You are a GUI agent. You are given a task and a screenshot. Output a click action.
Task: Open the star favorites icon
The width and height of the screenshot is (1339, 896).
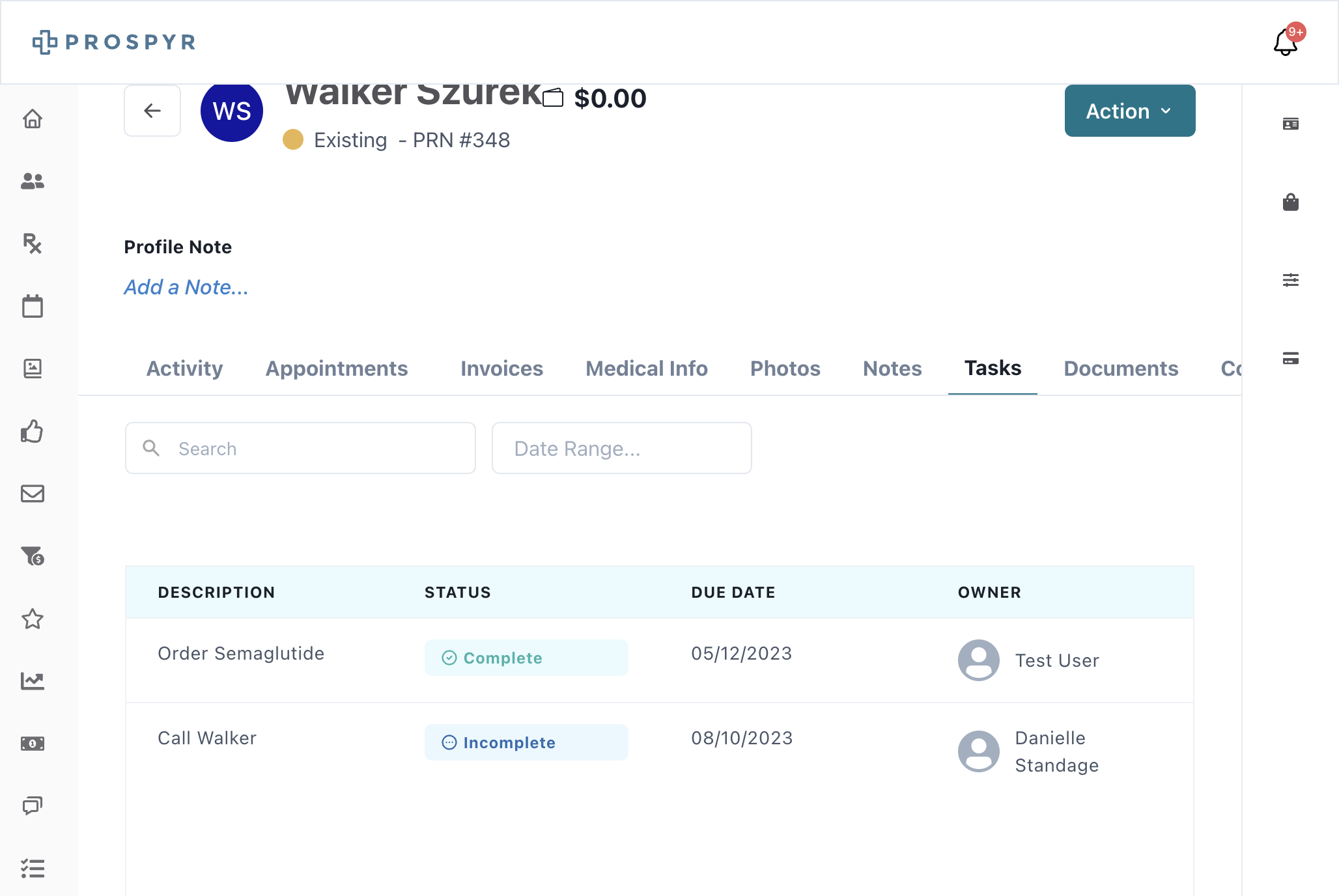[33, 619]
